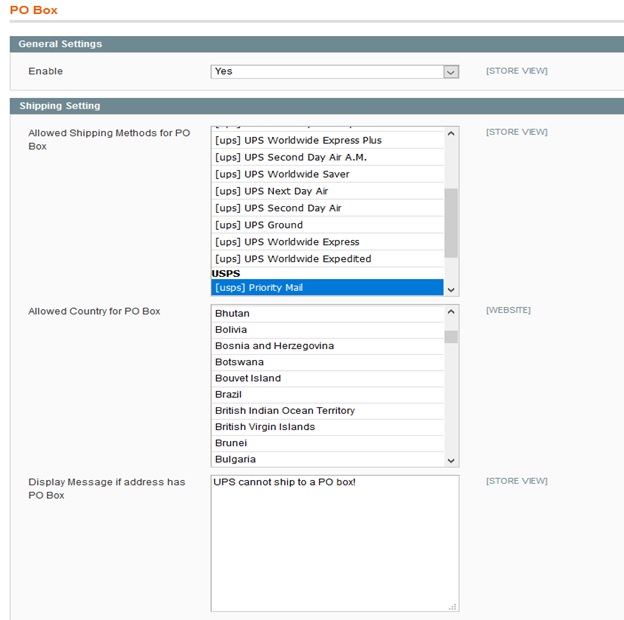The width and height of the screenshot is (624, 620).
Task: Select British Indian Ocean Territory
Action: point(328,411)
